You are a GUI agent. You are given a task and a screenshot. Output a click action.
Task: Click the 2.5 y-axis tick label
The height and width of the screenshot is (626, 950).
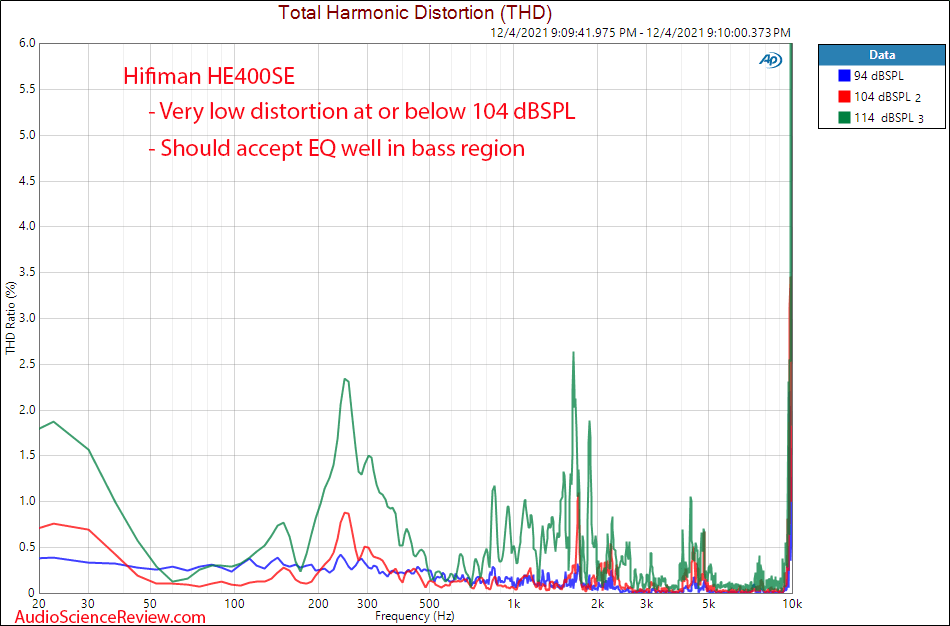click(28, 364)
